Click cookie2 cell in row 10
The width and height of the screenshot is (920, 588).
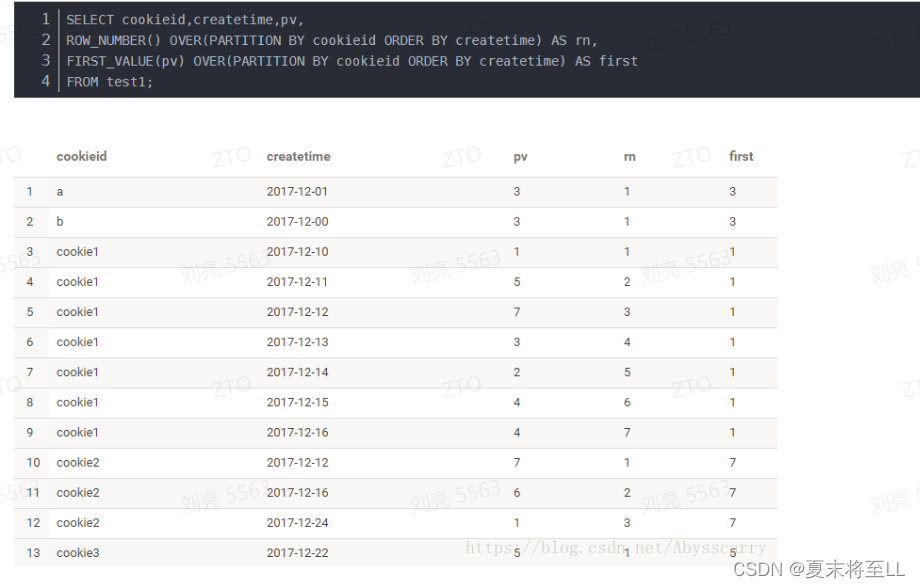[78, 462]
